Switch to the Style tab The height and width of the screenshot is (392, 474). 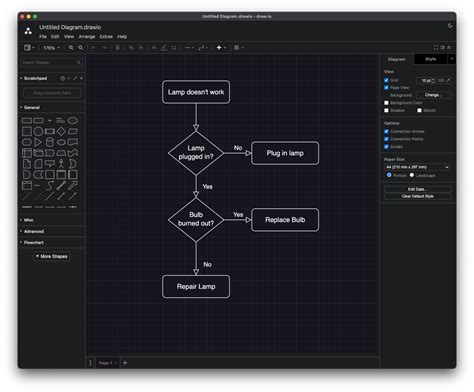point(430,59)
